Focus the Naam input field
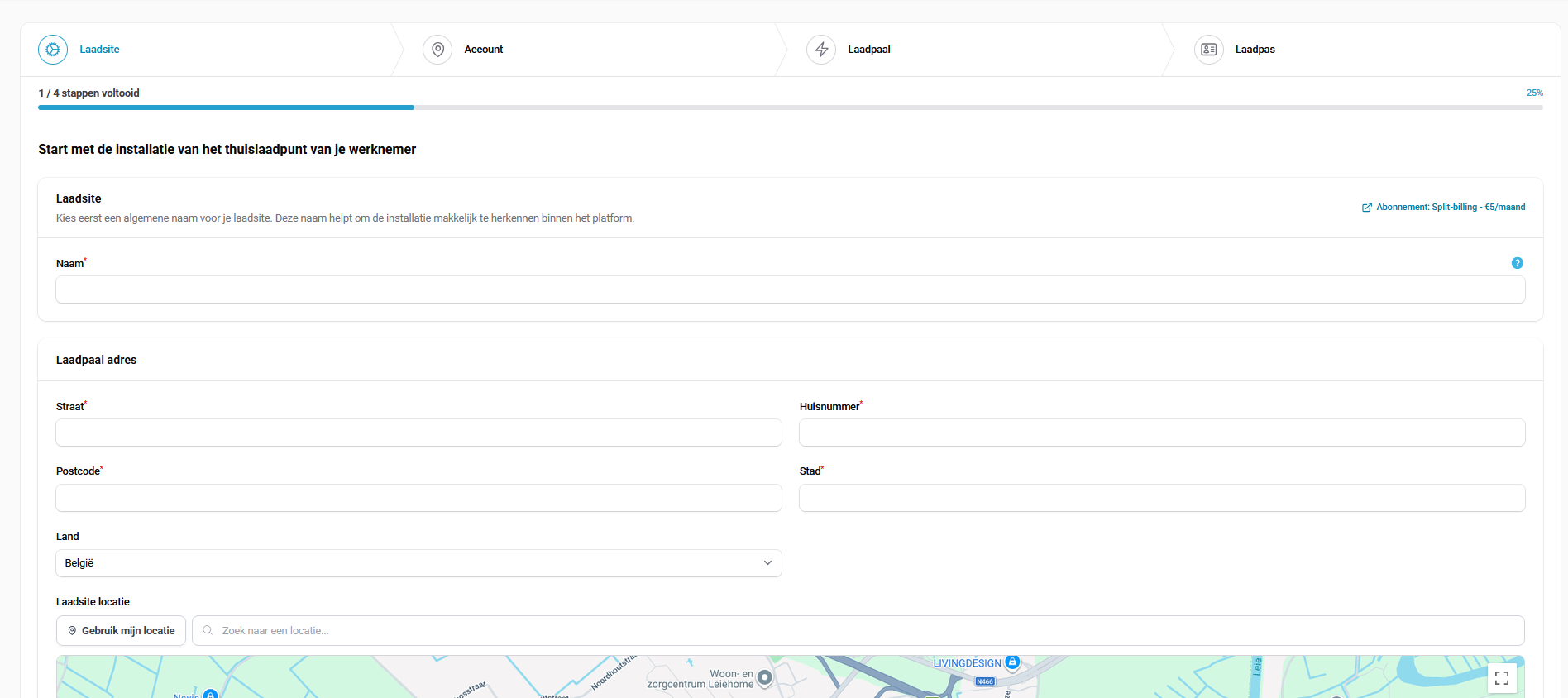 tap(791, 289)
